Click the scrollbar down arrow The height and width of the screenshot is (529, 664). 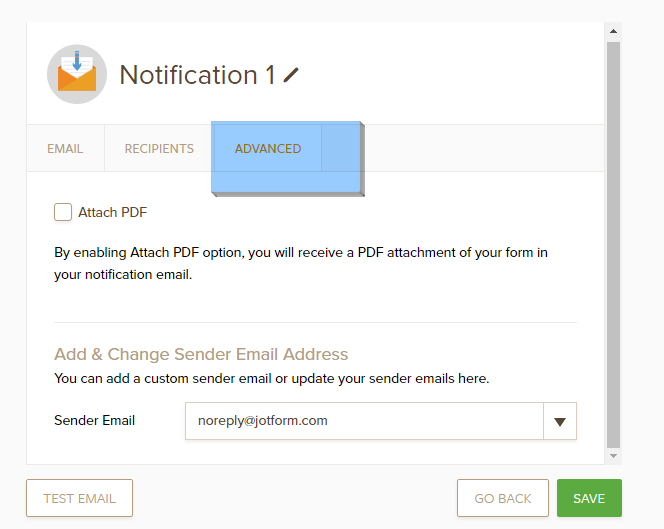coord(613,456)
